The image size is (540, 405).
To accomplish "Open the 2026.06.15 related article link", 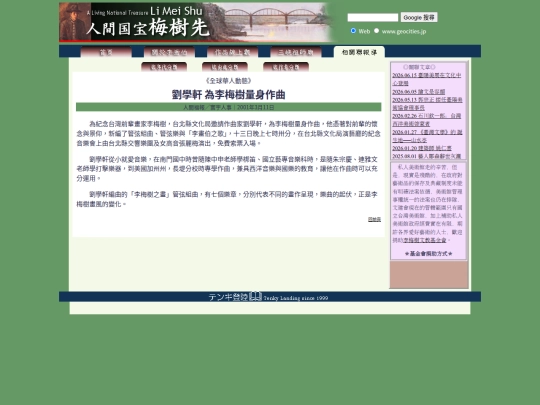I will click(427, 79).
